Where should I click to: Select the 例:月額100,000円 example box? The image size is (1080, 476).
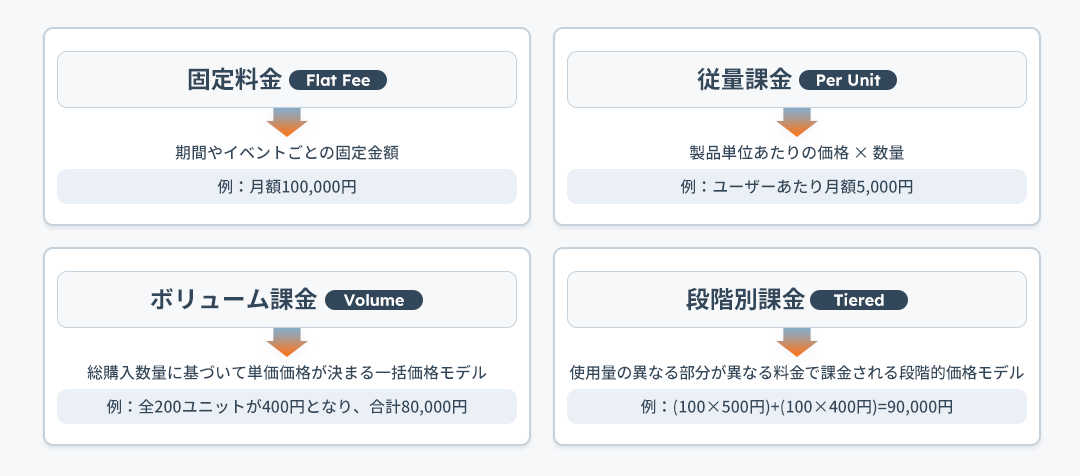tap(287, 187)
